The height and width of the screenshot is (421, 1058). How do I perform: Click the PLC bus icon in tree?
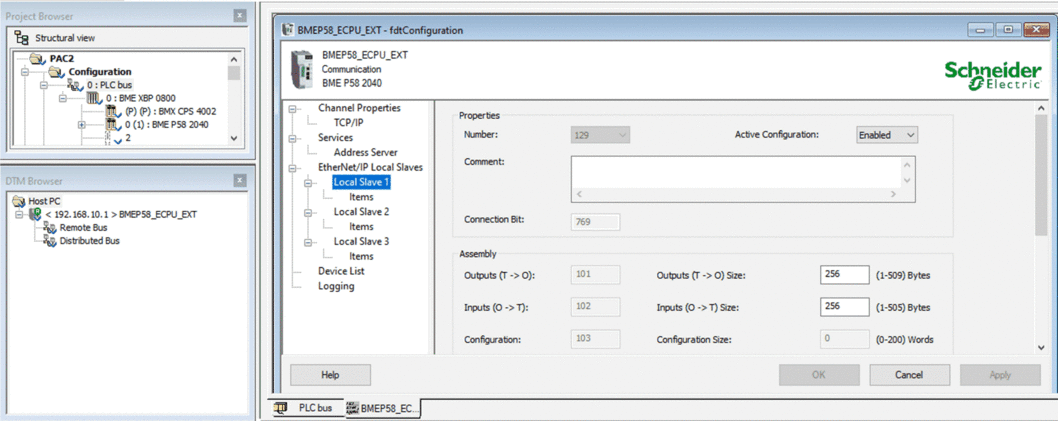tap(75, 85)
